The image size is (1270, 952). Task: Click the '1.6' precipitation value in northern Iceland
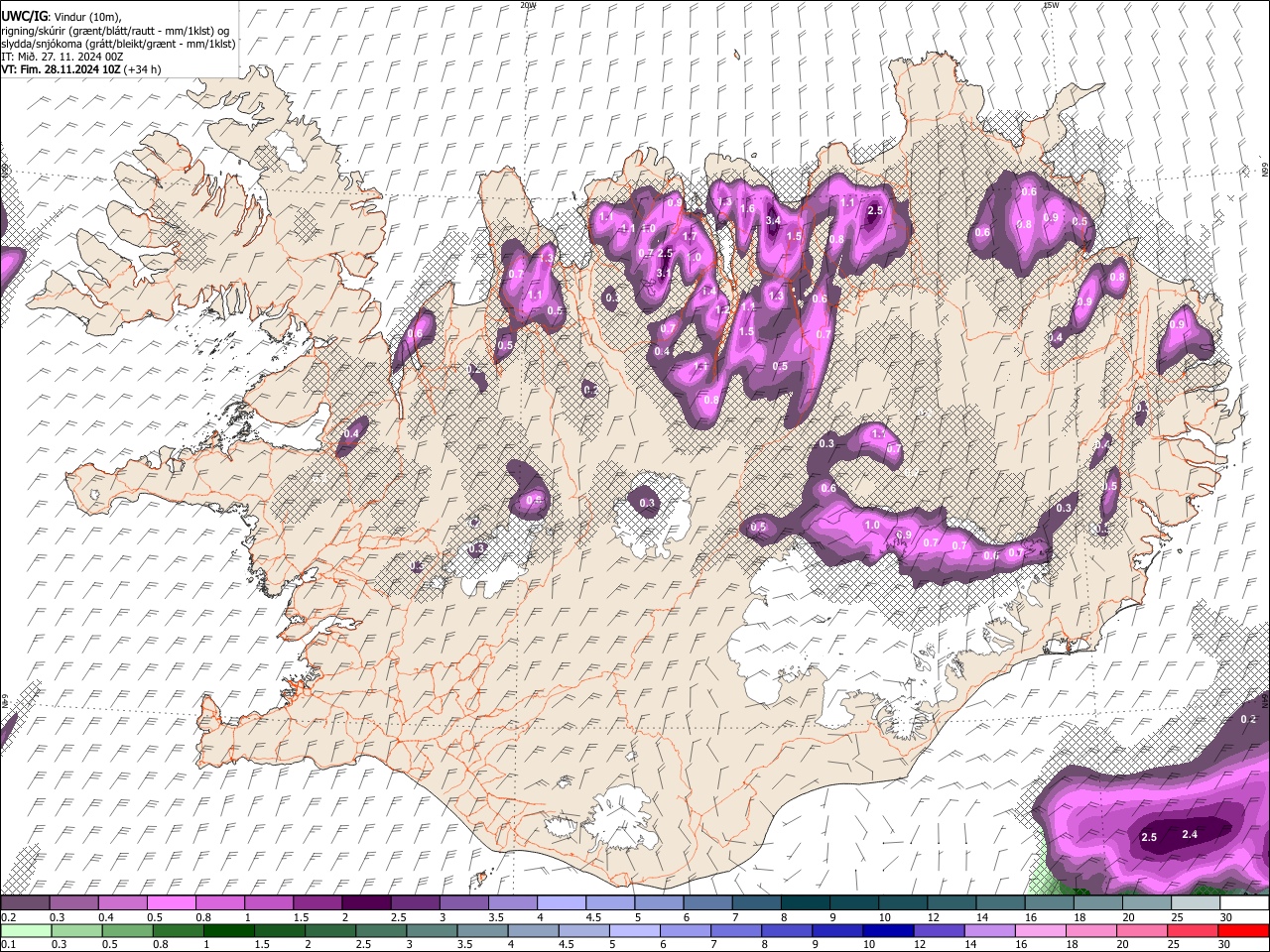[748, 208]
